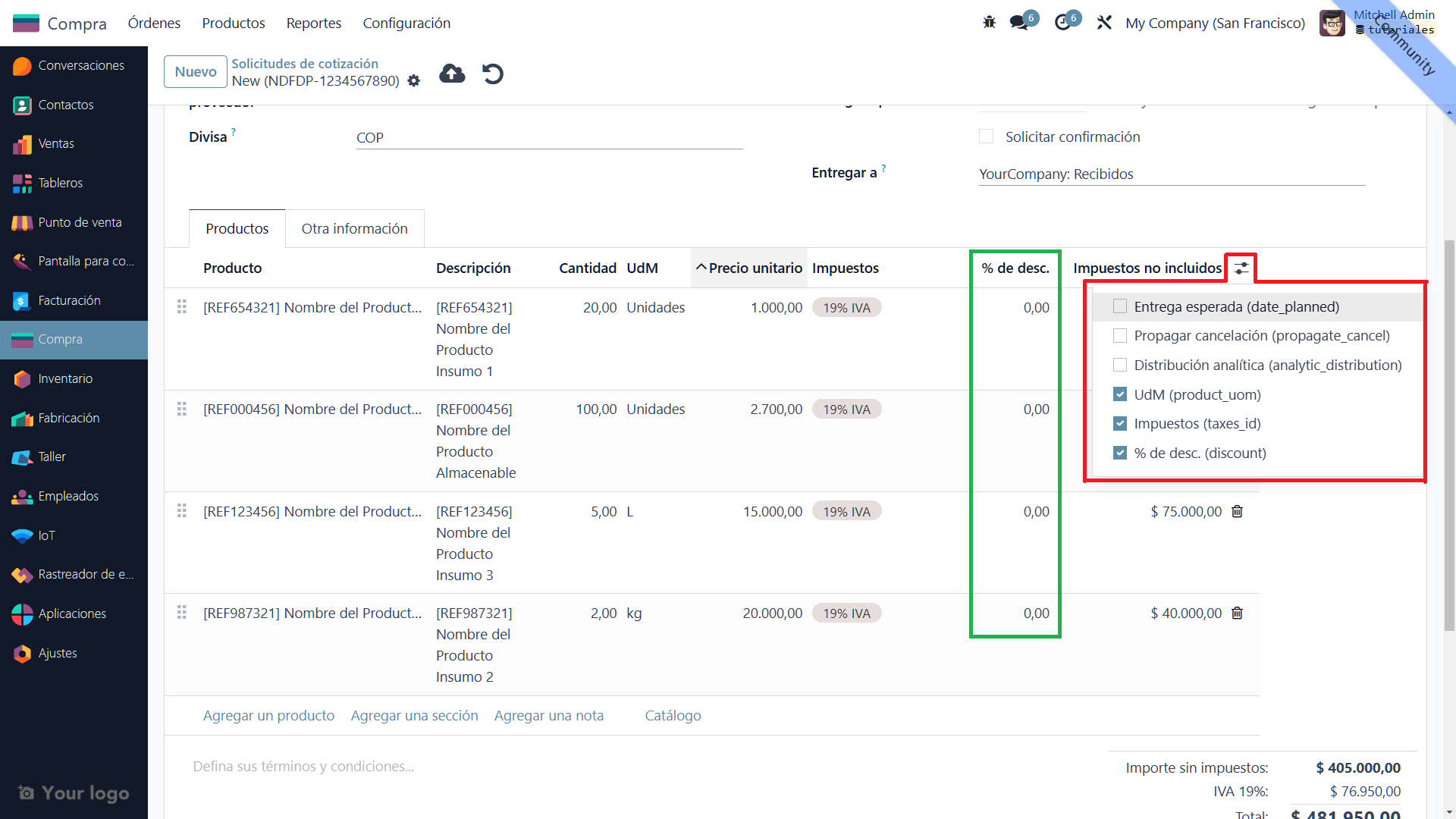1456x819 pixels.
Task: Check the Solicitar confirmación checkbox
Action: point(986,136)
